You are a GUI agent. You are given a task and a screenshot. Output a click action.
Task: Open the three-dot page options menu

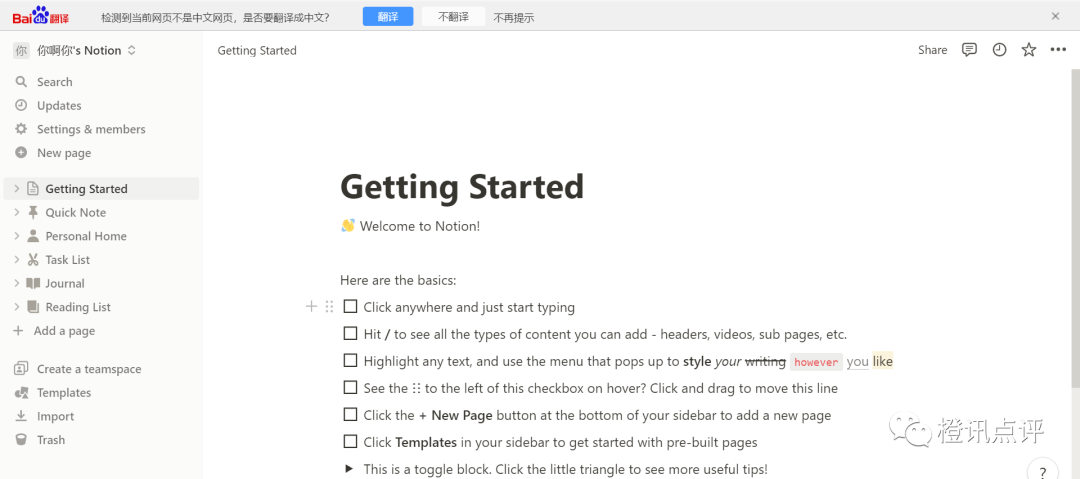(x=1058, y=50)
